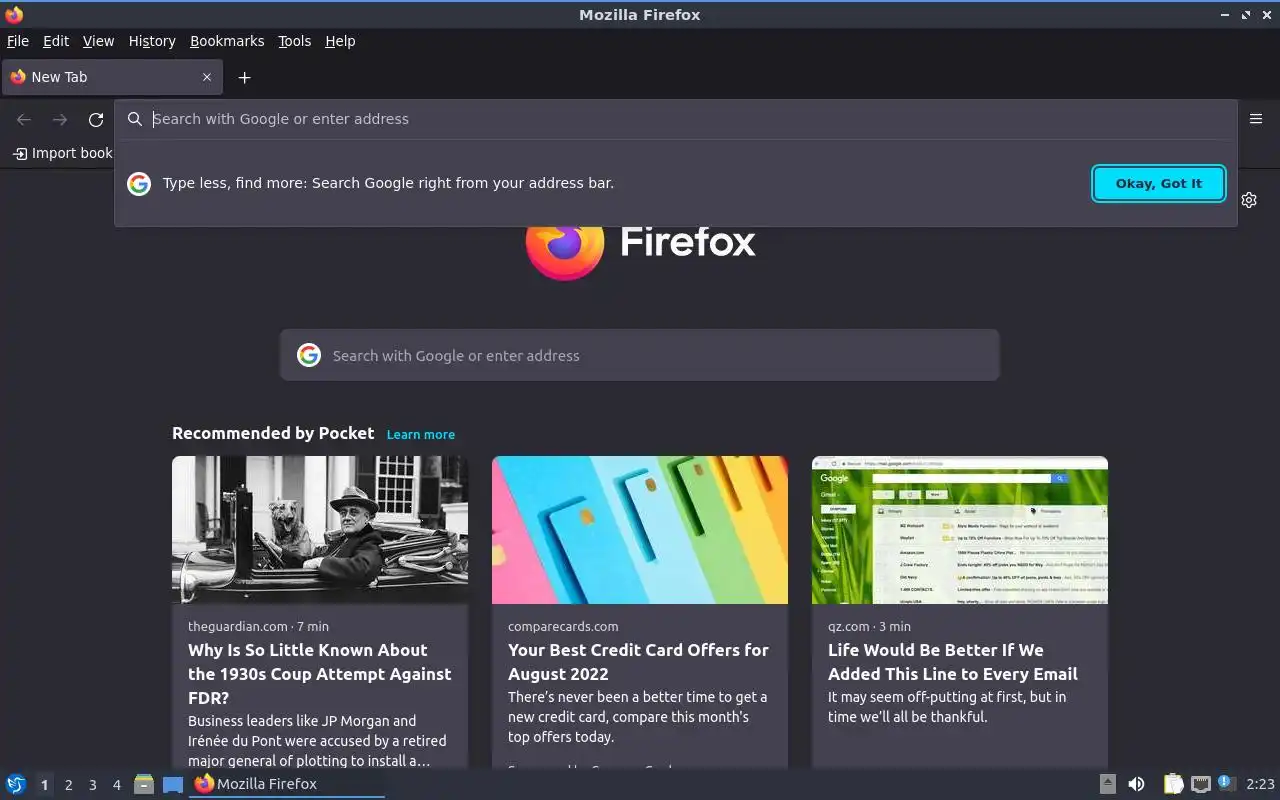This screenshot has height=800, width=1280.
Task: Open the hamburger application menu
Action: coord(1256,119)
